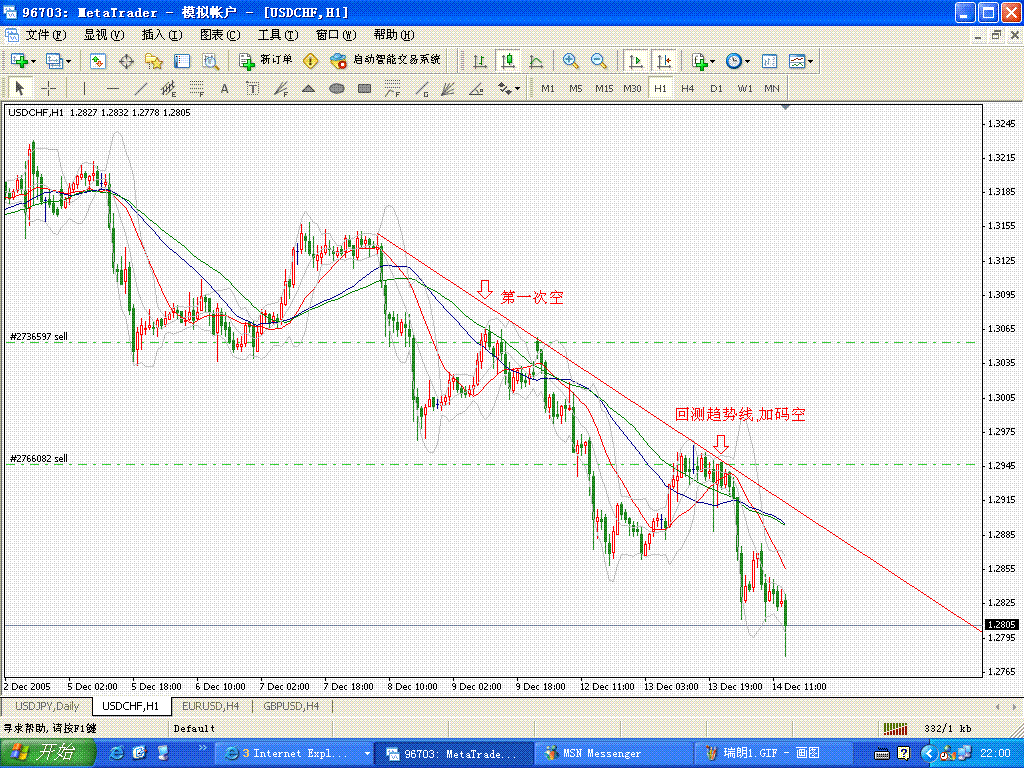Draw a vertical line tool
This screenshot has height=768, width=1024.
click(84, 88)
